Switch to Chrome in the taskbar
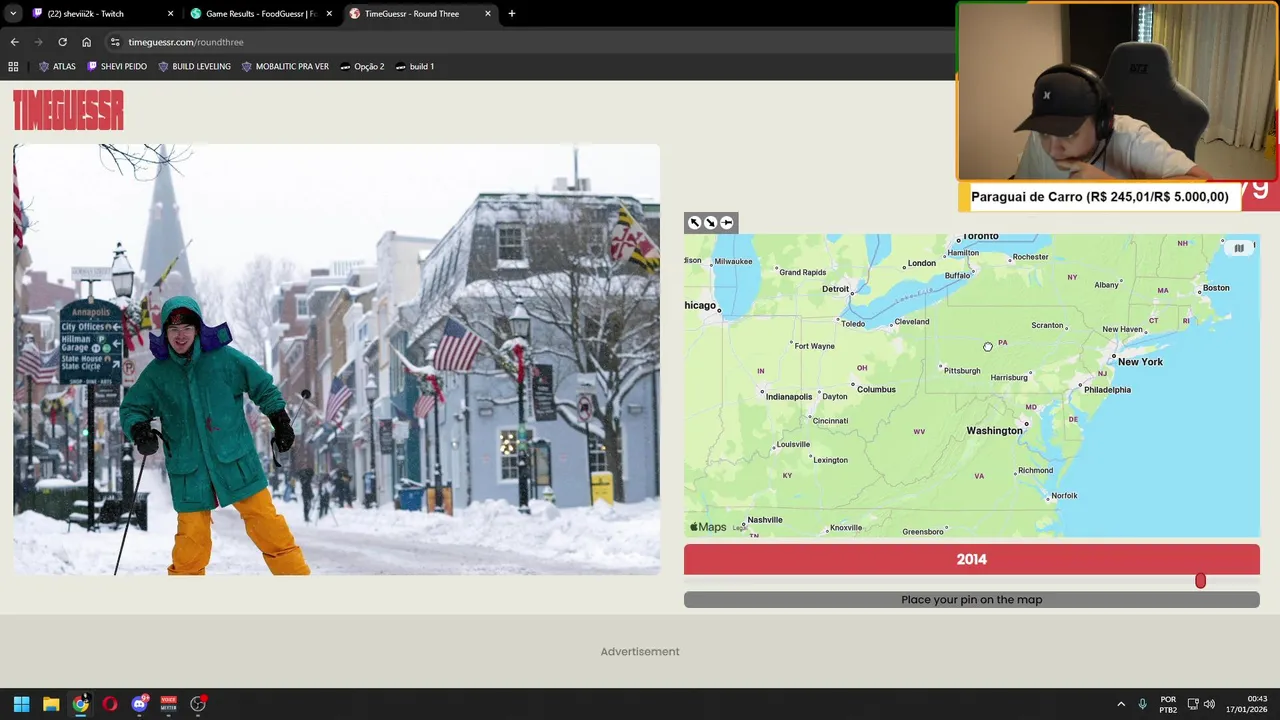This screenshot has height=720, width=1280. click(80, 704)
